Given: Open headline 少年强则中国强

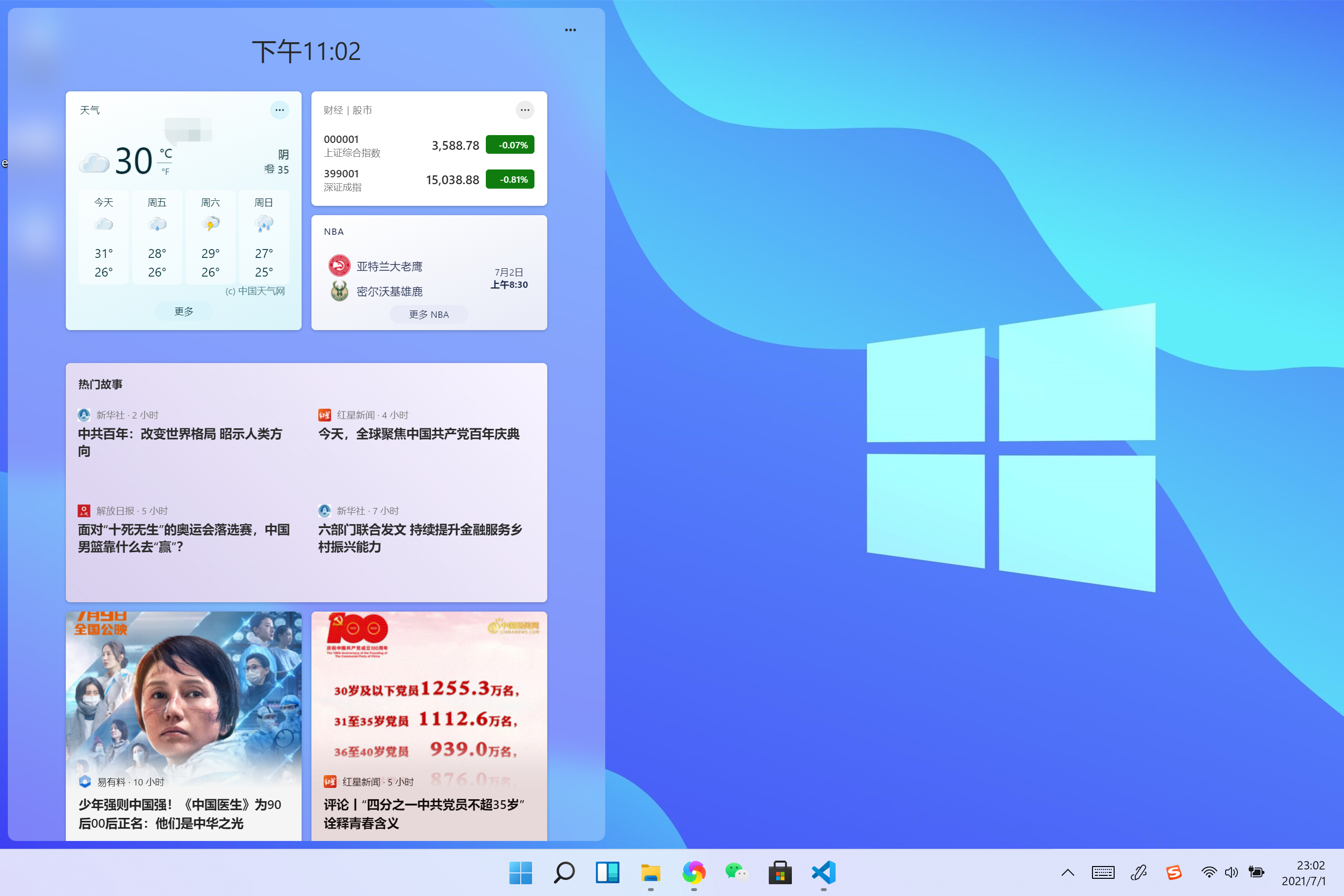Looking at the screenshot, I should 179,813.
